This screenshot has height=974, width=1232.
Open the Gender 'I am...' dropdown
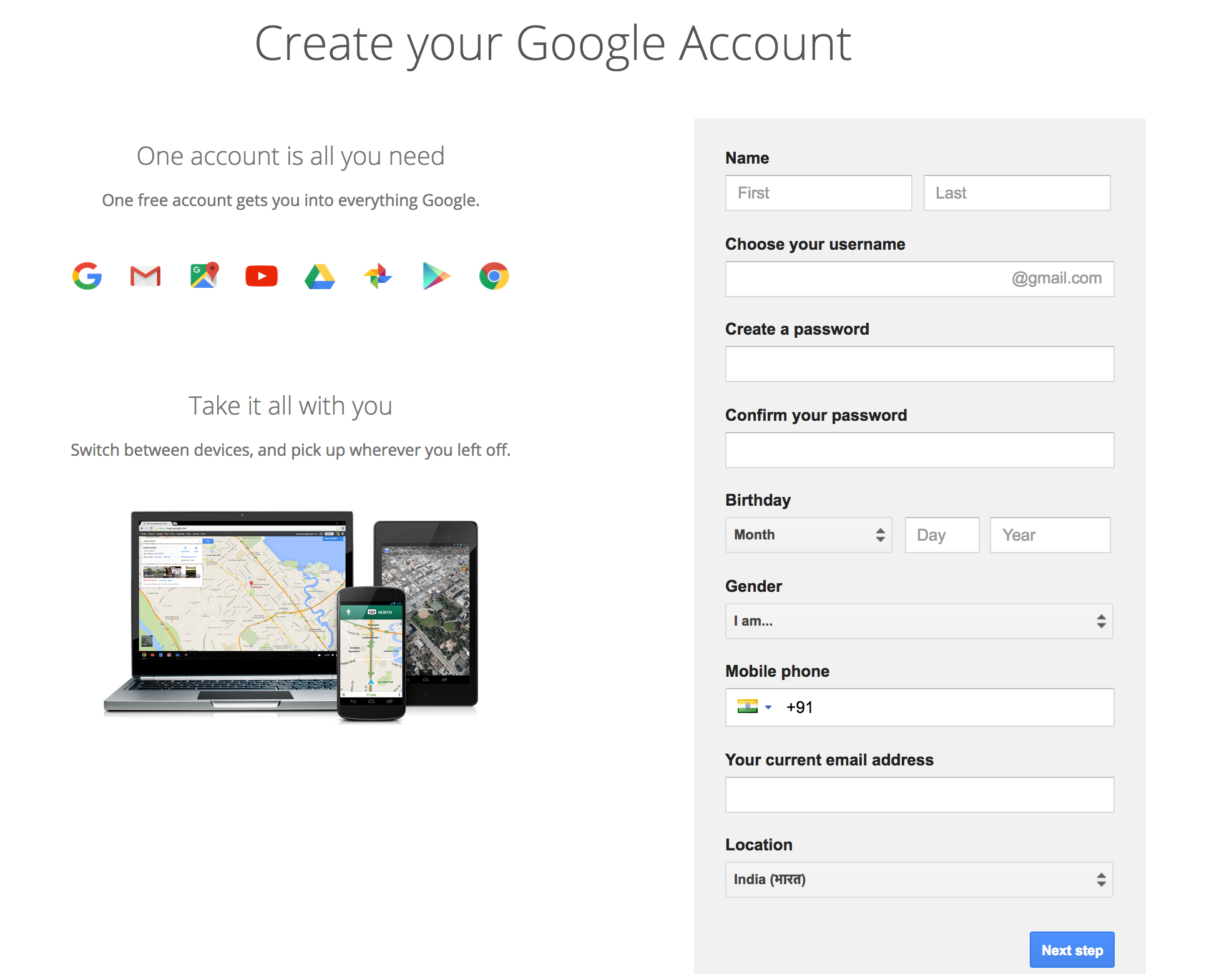point(919,621)
